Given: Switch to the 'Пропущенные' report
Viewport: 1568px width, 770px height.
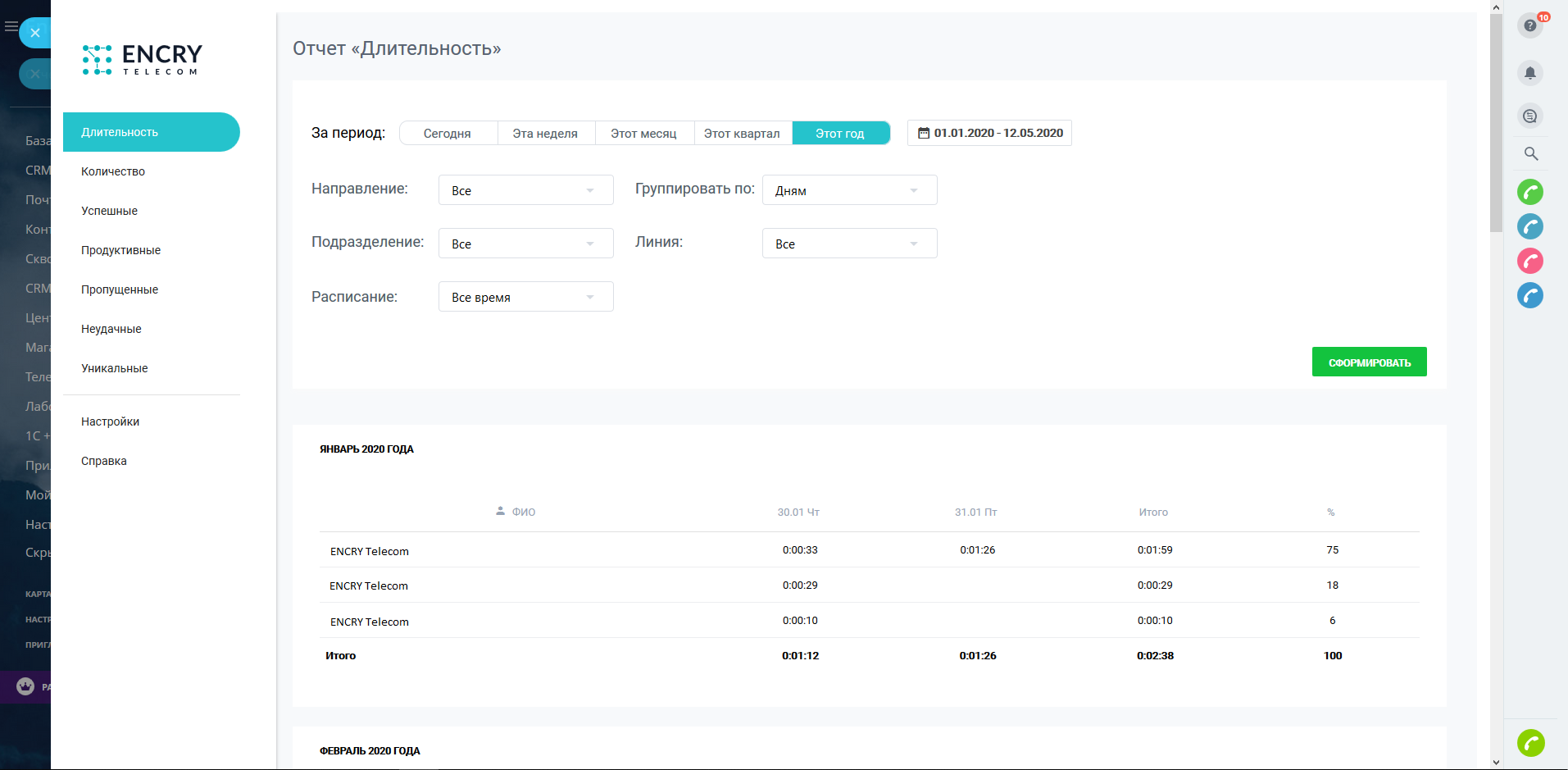Looking at the screenshot, I should [120, 289].
